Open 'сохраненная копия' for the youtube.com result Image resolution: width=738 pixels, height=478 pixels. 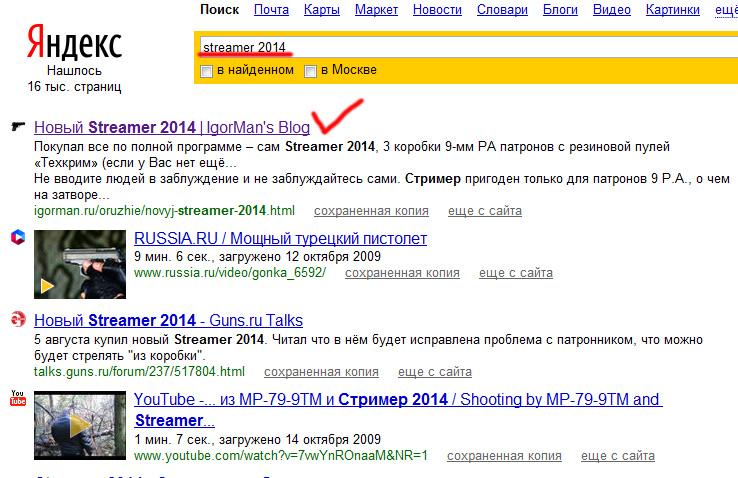coord(504,456)
